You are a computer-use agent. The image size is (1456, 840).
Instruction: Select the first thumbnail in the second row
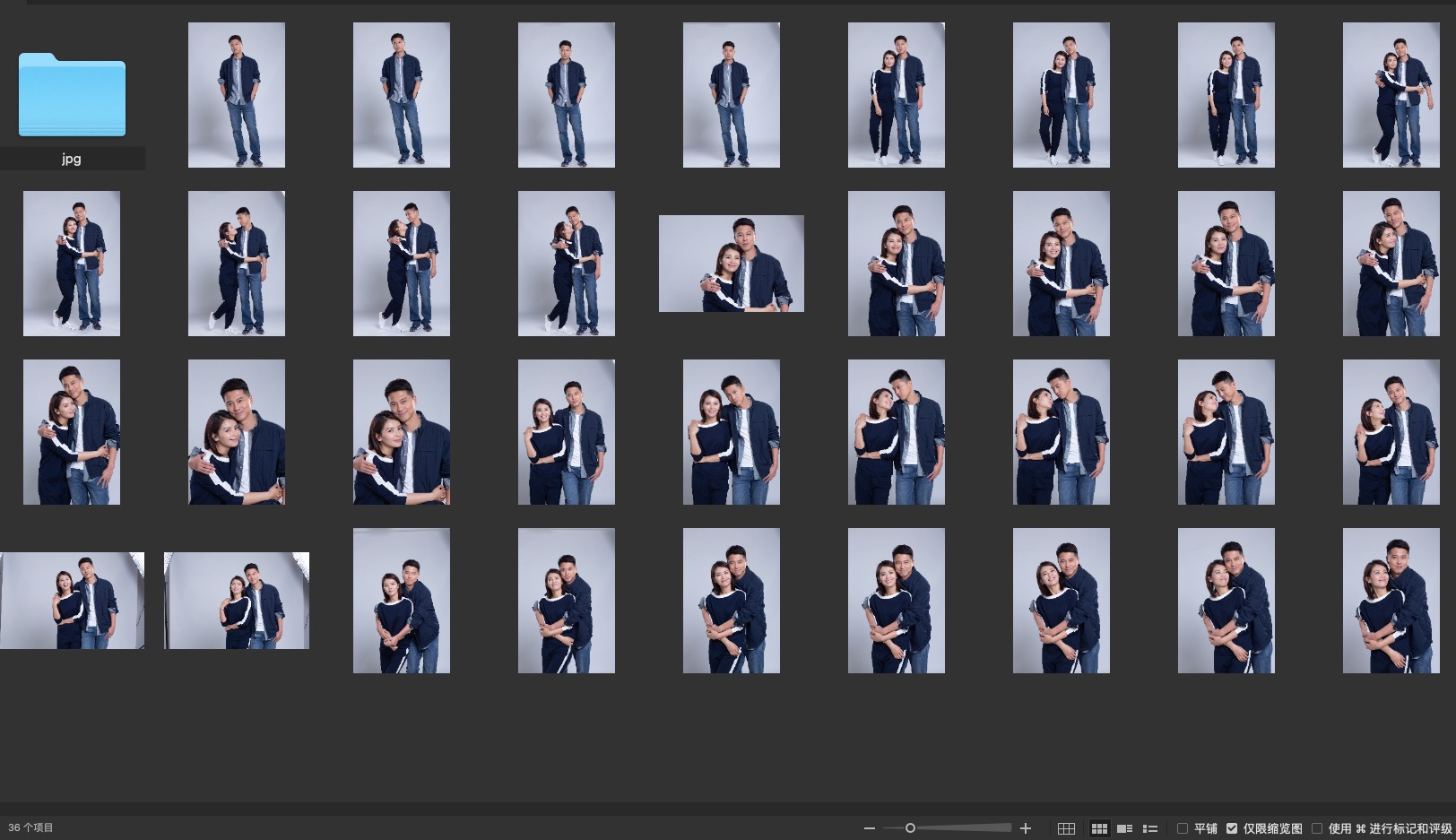point(72,264)
